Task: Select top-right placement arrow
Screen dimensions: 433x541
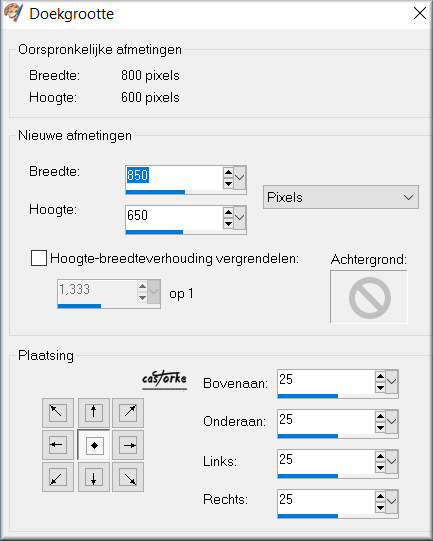Action: click(x=128, y=413)
